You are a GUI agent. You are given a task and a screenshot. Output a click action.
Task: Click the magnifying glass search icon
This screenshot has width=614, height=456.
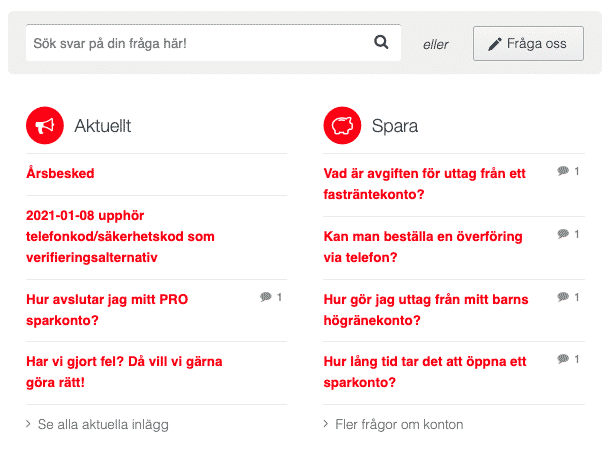(x=381, y=43)
